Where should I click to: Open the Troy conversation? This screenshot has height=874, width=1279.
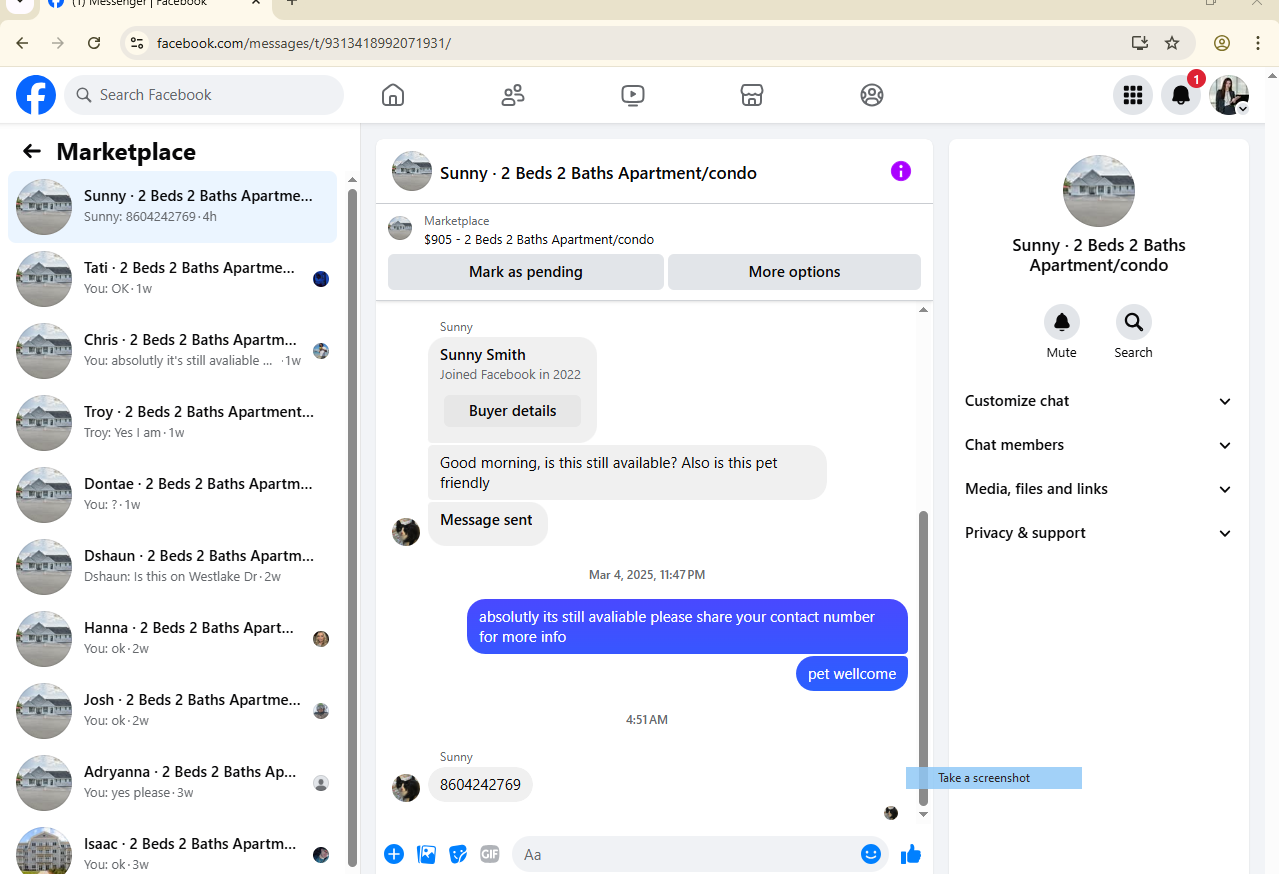pyautogui.click(x=172, y=423)
